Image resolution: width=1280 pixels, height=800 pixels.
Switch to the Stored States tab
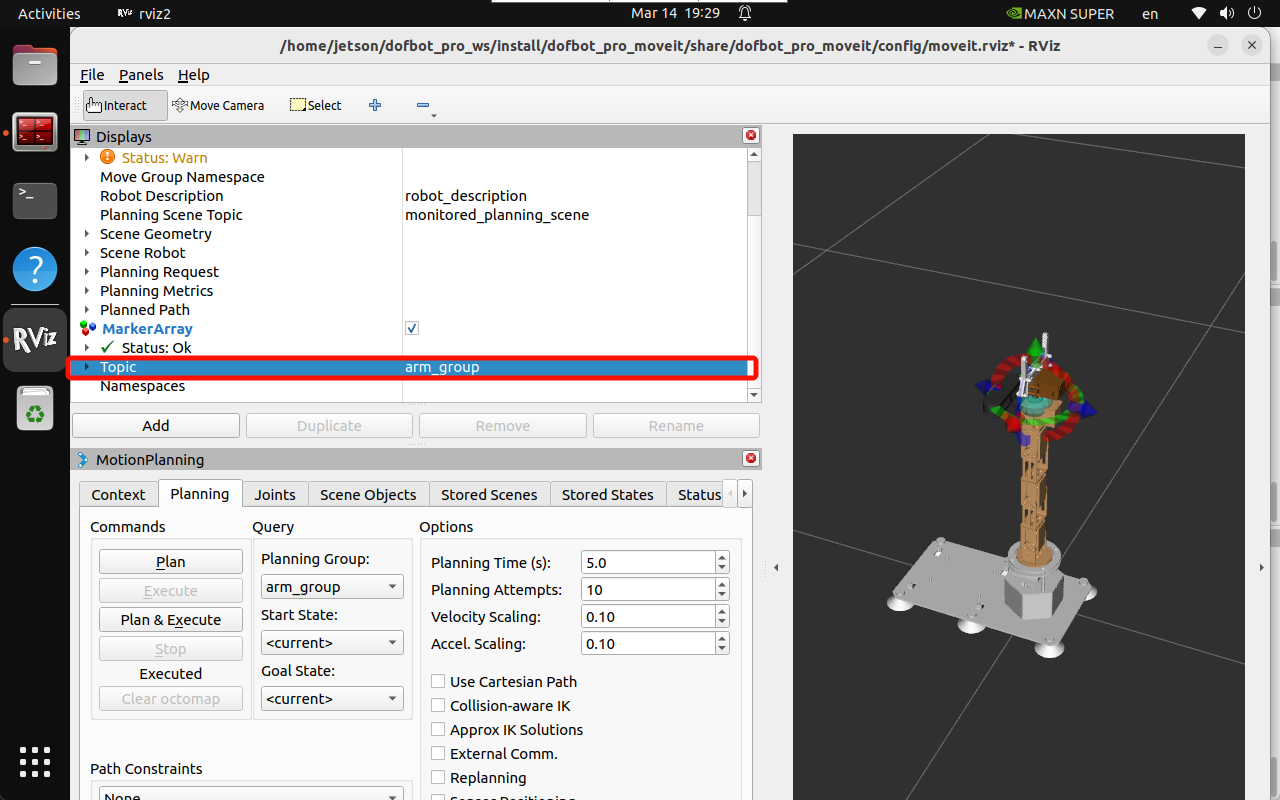coord(608,494)
